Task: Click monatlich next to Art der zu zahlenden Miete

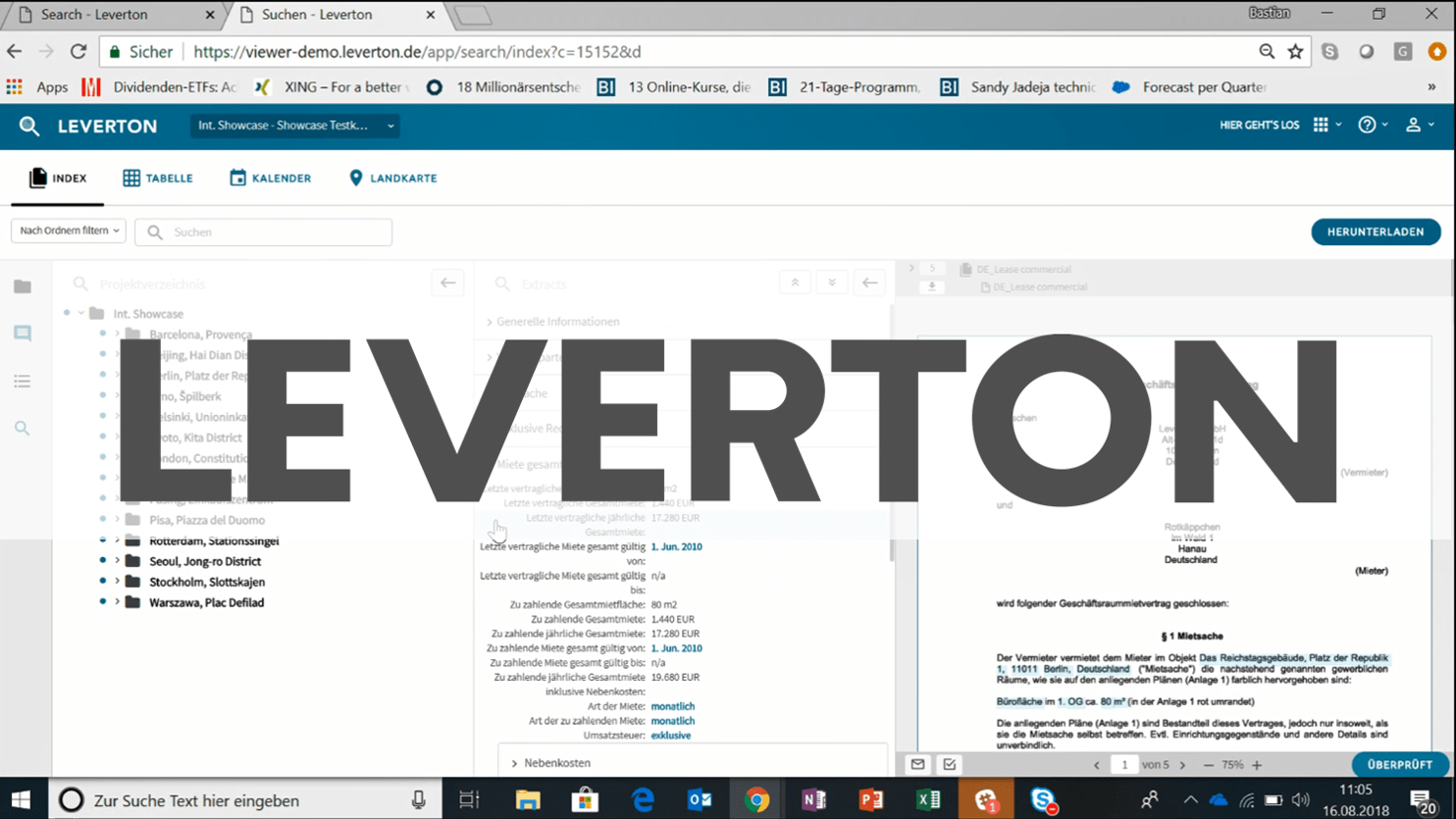Action: tap(673, 721)
